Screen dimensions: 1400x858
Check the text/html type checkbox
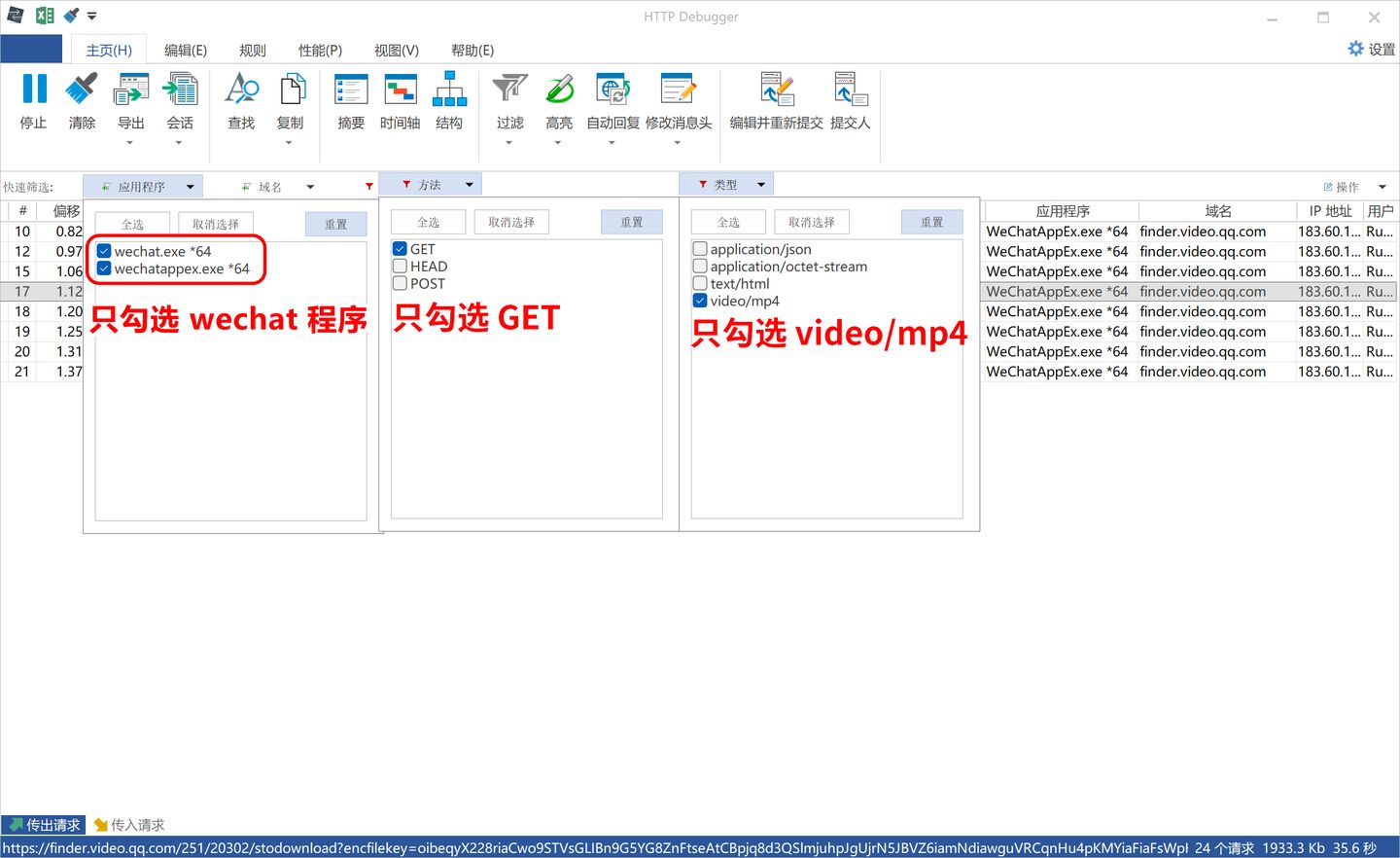[700, 283]
